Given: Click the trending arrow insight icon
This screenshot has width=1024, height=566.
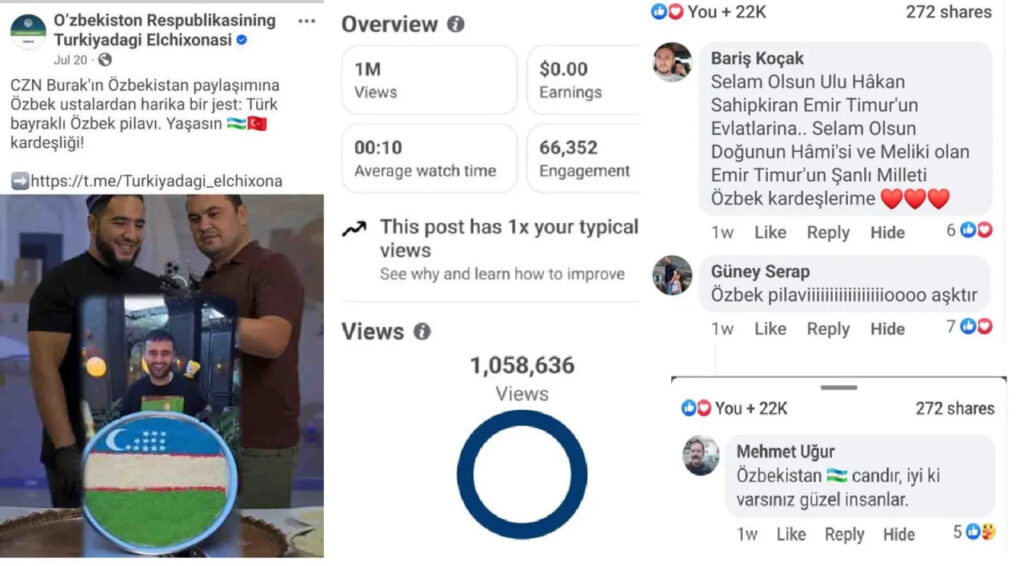Looking at the screenshot, I should point(355,228).
